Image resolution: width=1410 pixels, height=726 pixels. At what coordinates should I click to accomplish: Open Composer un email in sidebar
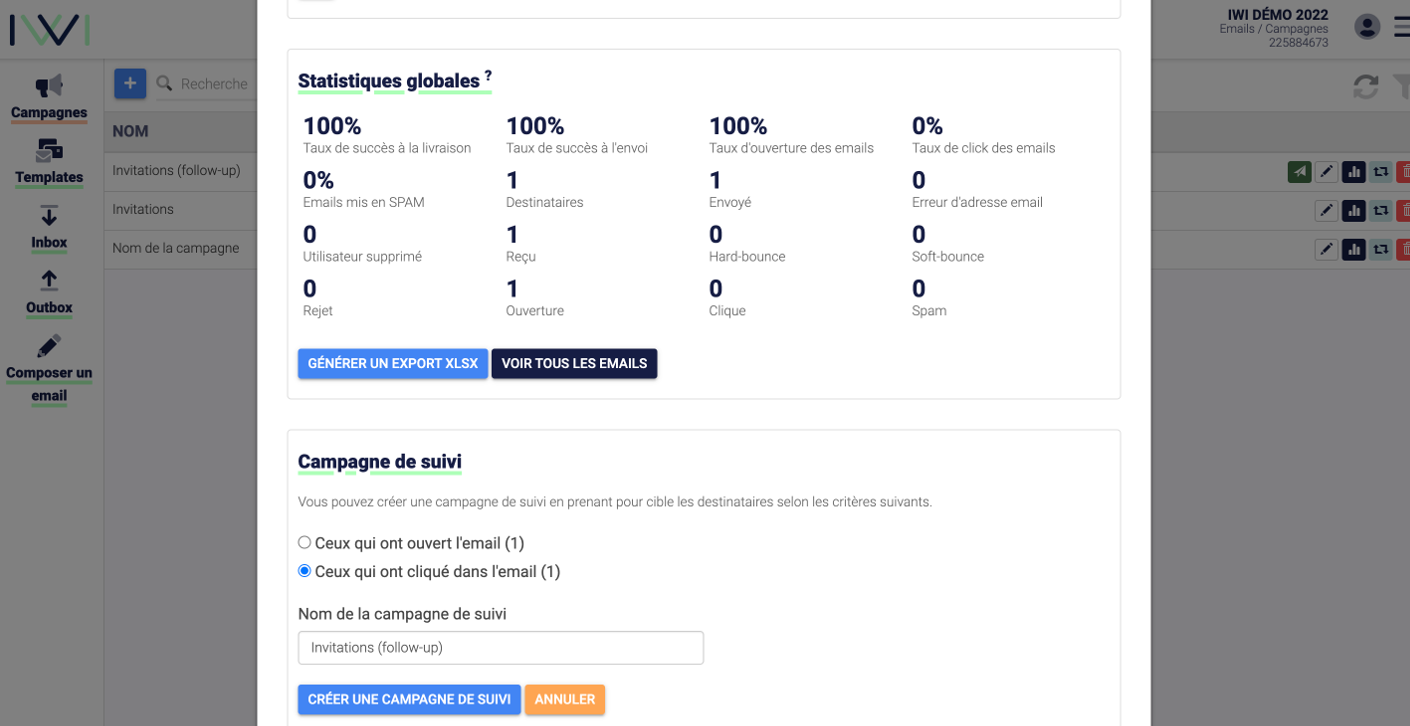tap(49, 370)
